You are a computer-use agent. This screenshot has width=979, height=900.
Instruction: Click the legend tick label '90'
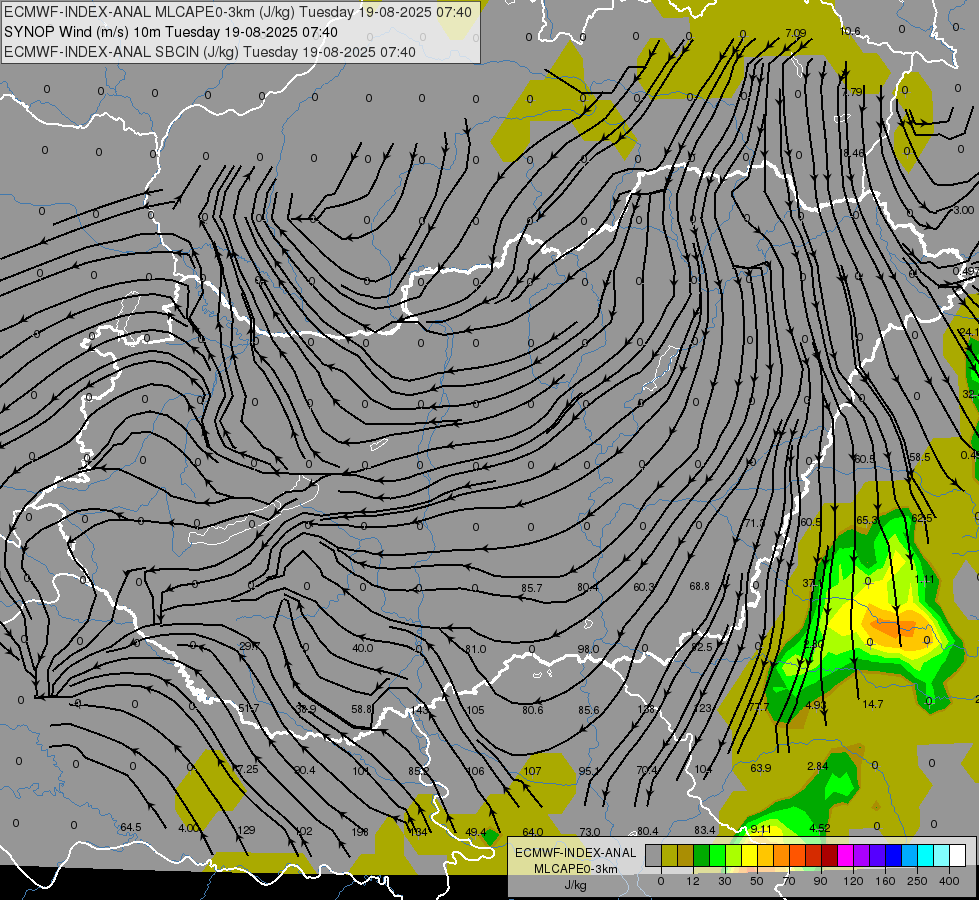coord(820,881)
